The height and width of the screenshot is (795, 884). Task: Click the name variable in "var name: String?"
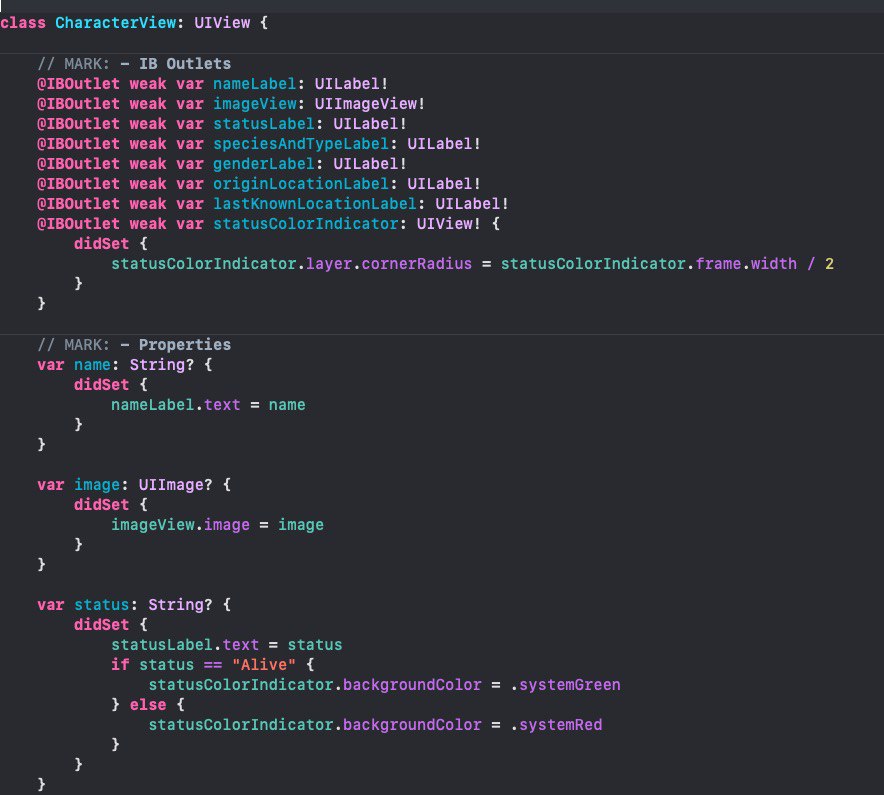click(92, 365)
